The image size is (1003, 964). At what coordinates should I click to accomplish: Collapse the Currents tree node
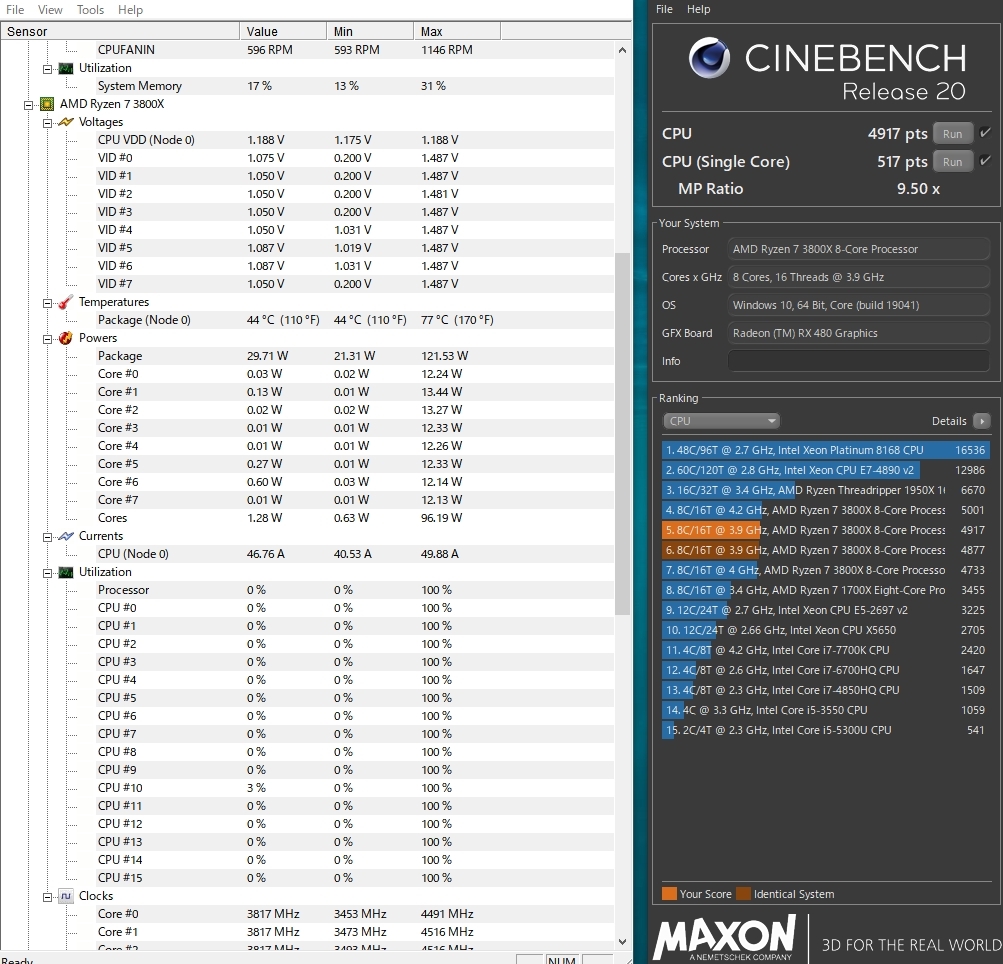click(x=47, y=537)
